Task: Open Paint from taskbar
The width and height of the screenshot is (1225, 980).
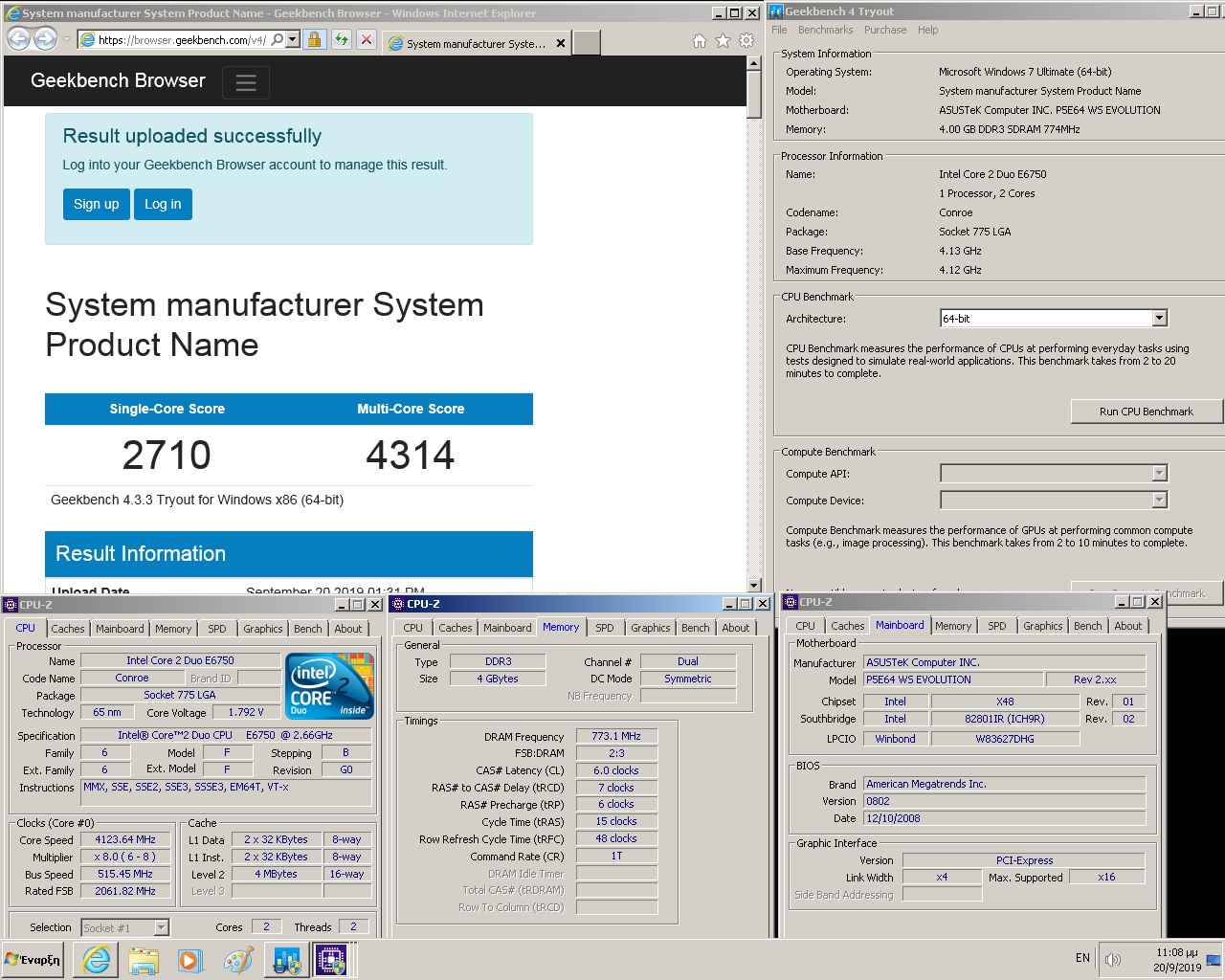Action: [238, 960]
